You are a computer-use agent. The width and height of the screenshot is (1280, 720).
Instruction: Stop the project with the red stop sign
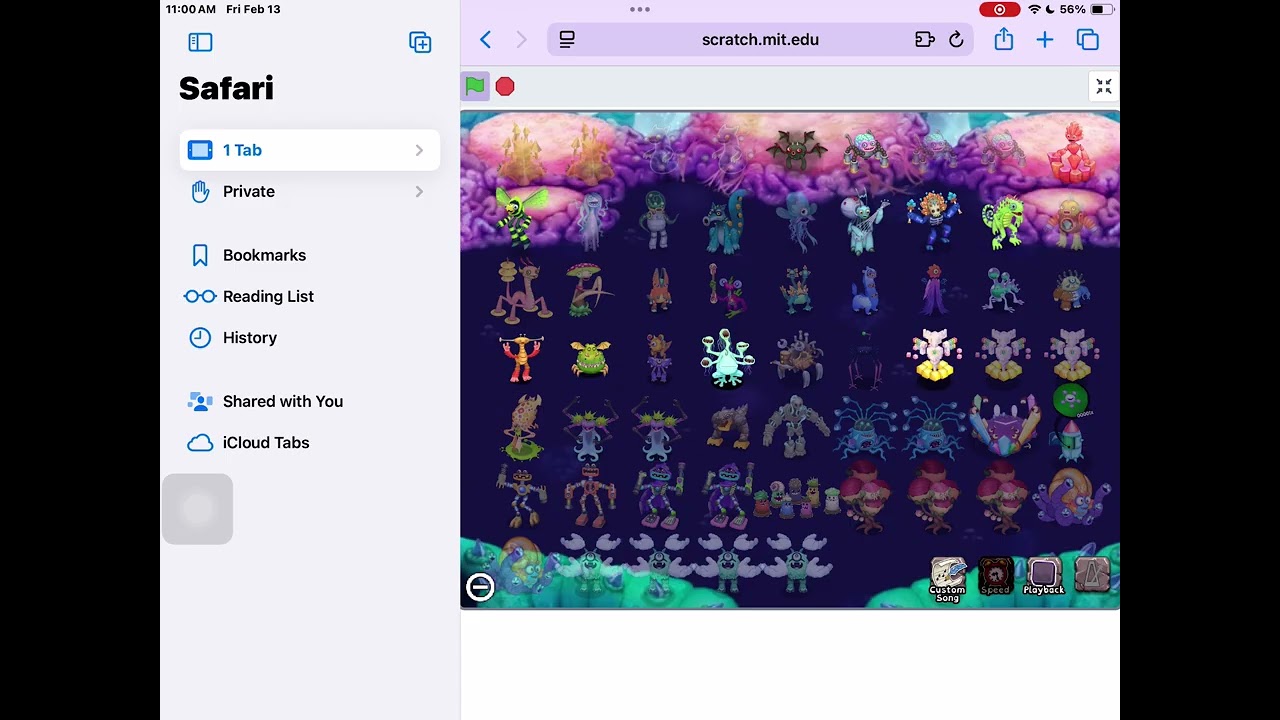point(505,87)
